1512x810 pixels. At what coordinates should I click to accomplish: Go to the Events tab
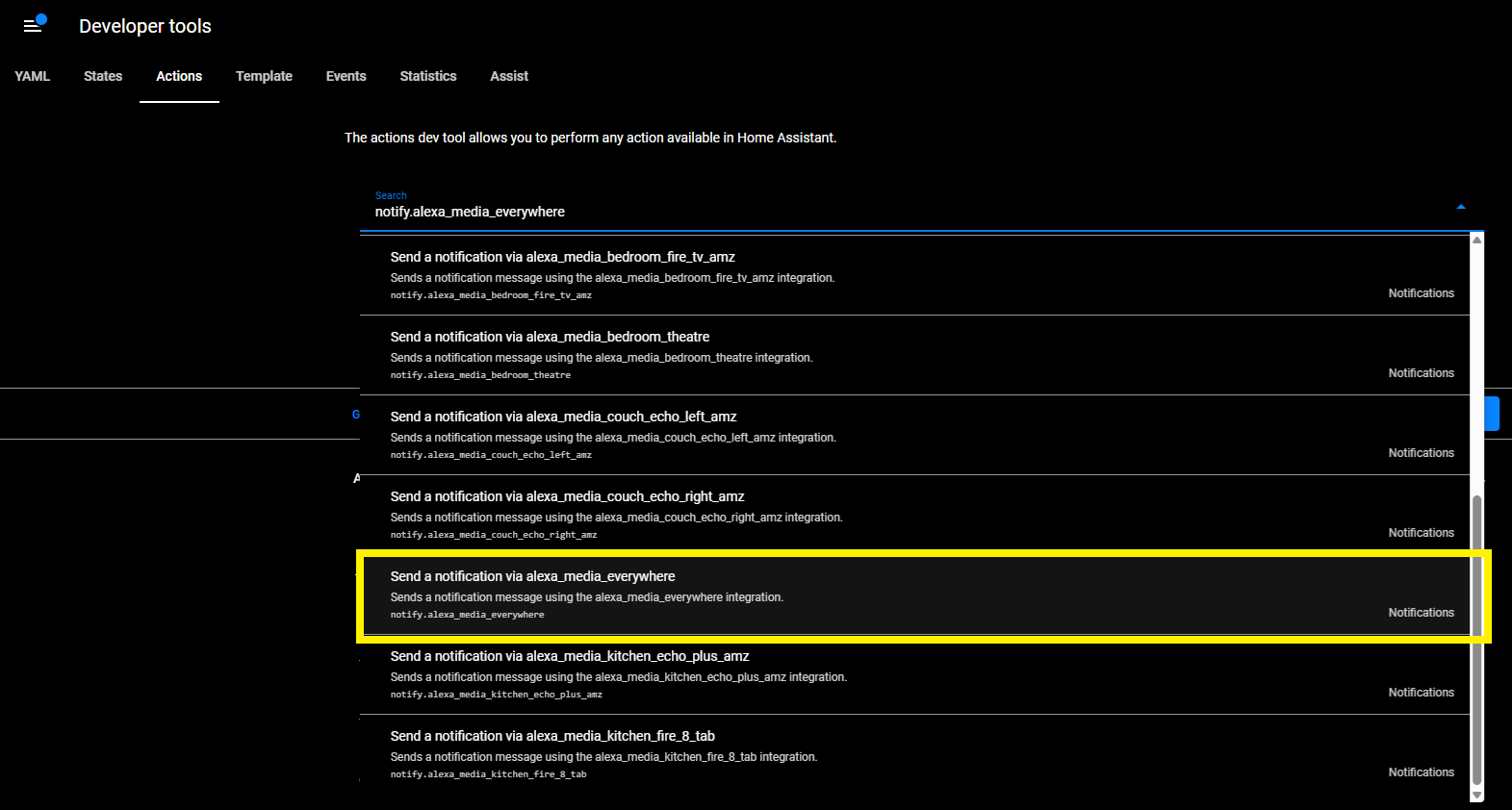pyautogui.click(x=346, y=76)
